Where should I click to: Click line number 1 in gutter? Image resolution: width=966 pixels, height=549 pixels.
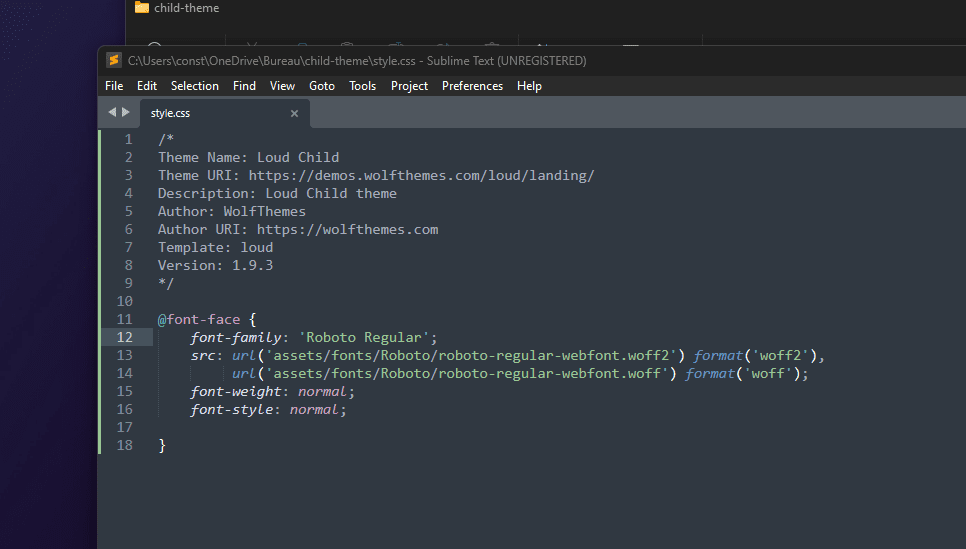click(x=128, y=139)
